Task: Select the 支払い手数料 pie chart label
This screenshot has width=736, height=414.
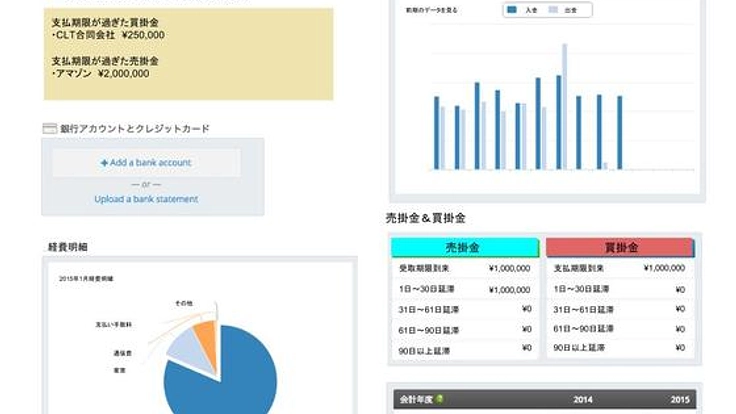Action: [x=114, y=324]
